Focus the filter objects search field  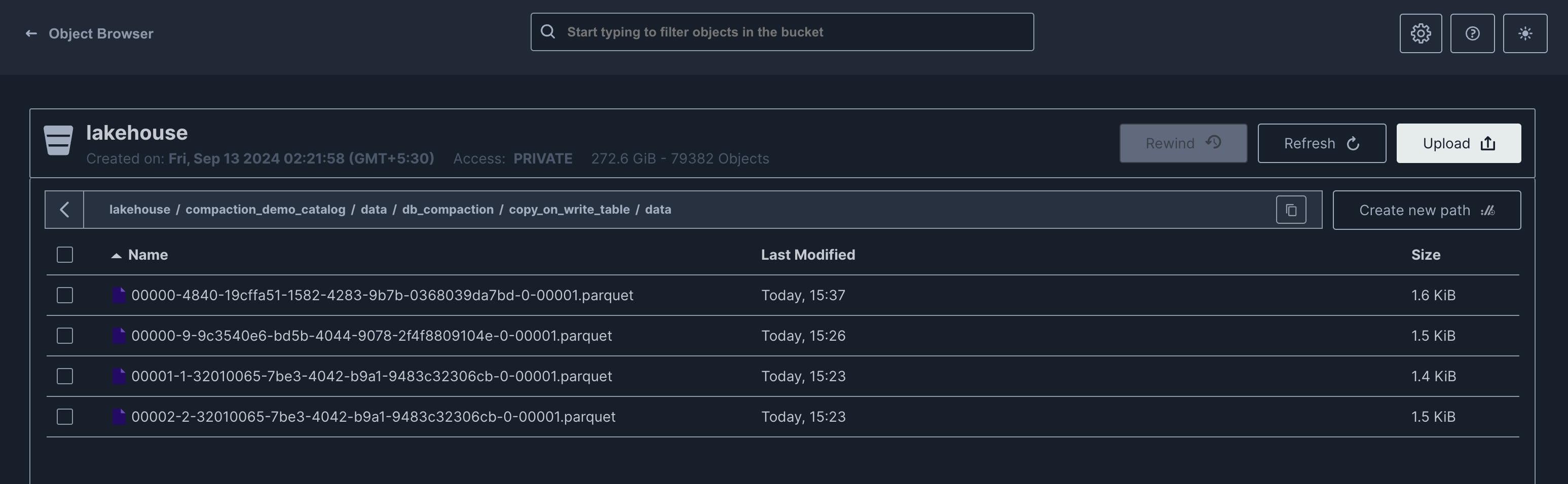point(782,31)
